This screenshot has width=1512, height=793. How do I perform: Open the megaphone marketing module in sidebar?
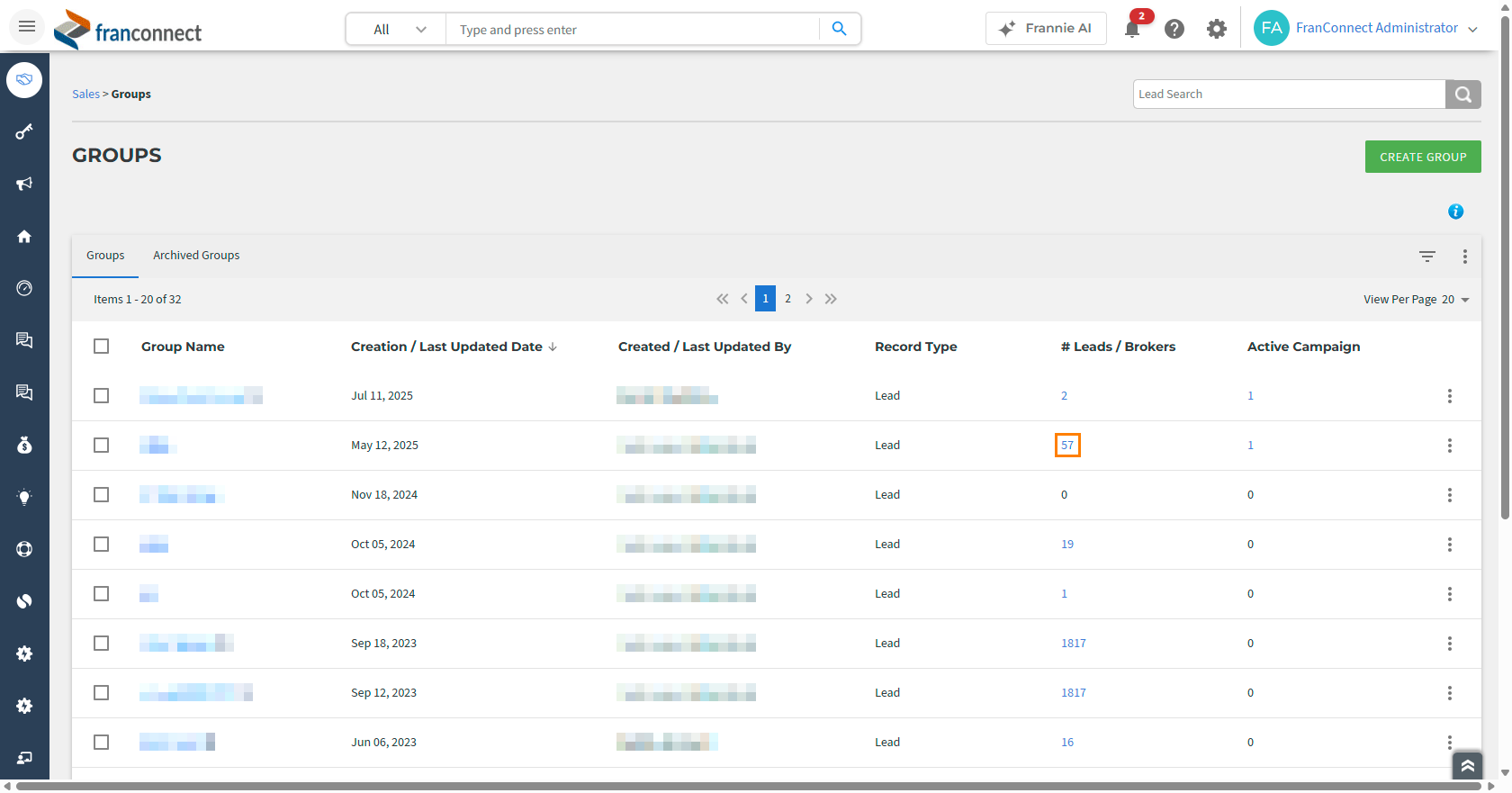pos(24,184)
